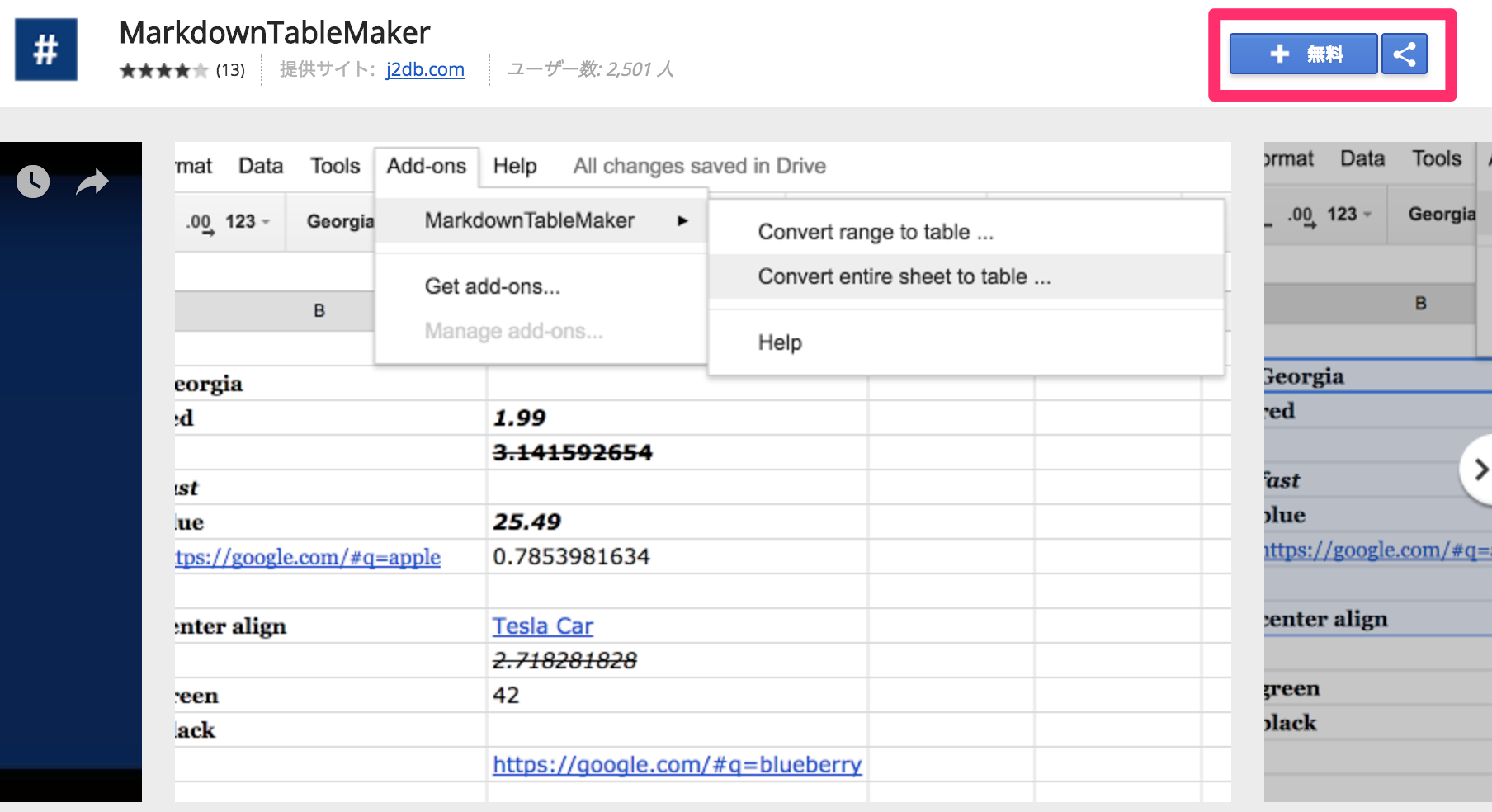Expand the MarkdownTableMaker submenu arrow

tap(682, 220)
